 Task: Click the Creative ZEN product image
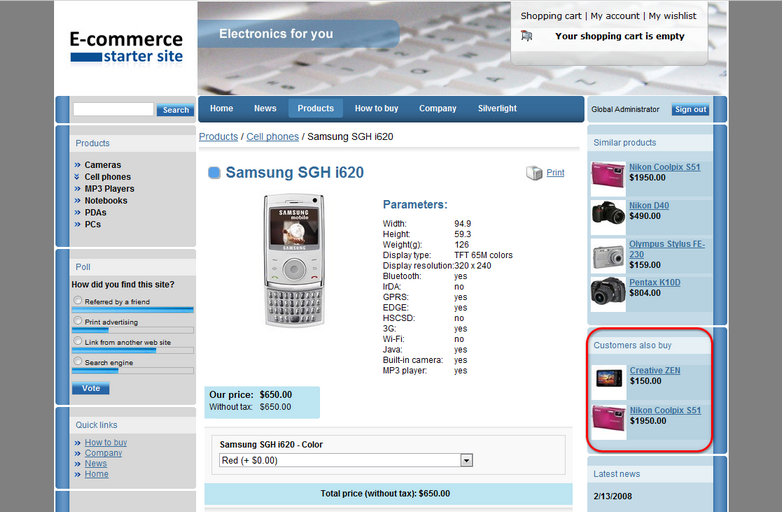[608, 378]
